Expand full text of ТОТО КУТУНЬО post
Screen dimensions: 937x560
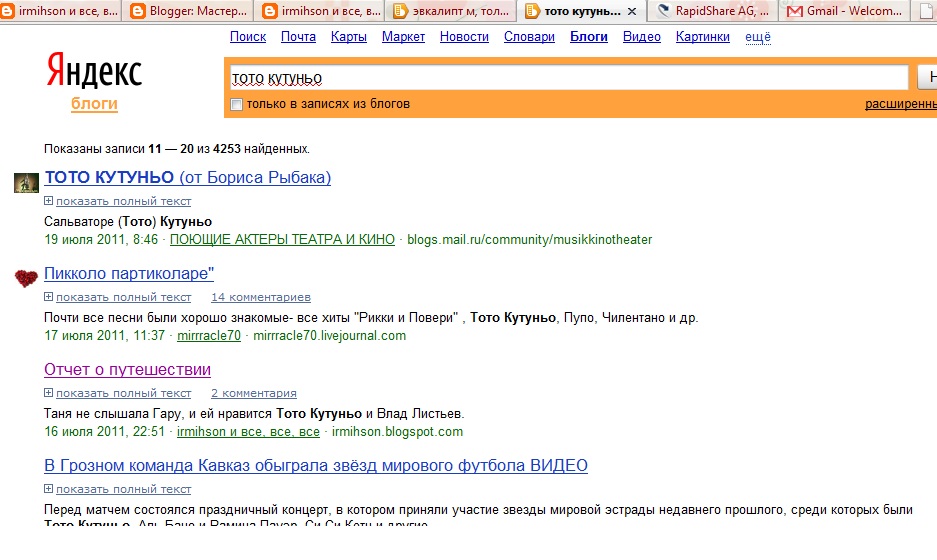[x=118, y=201]
